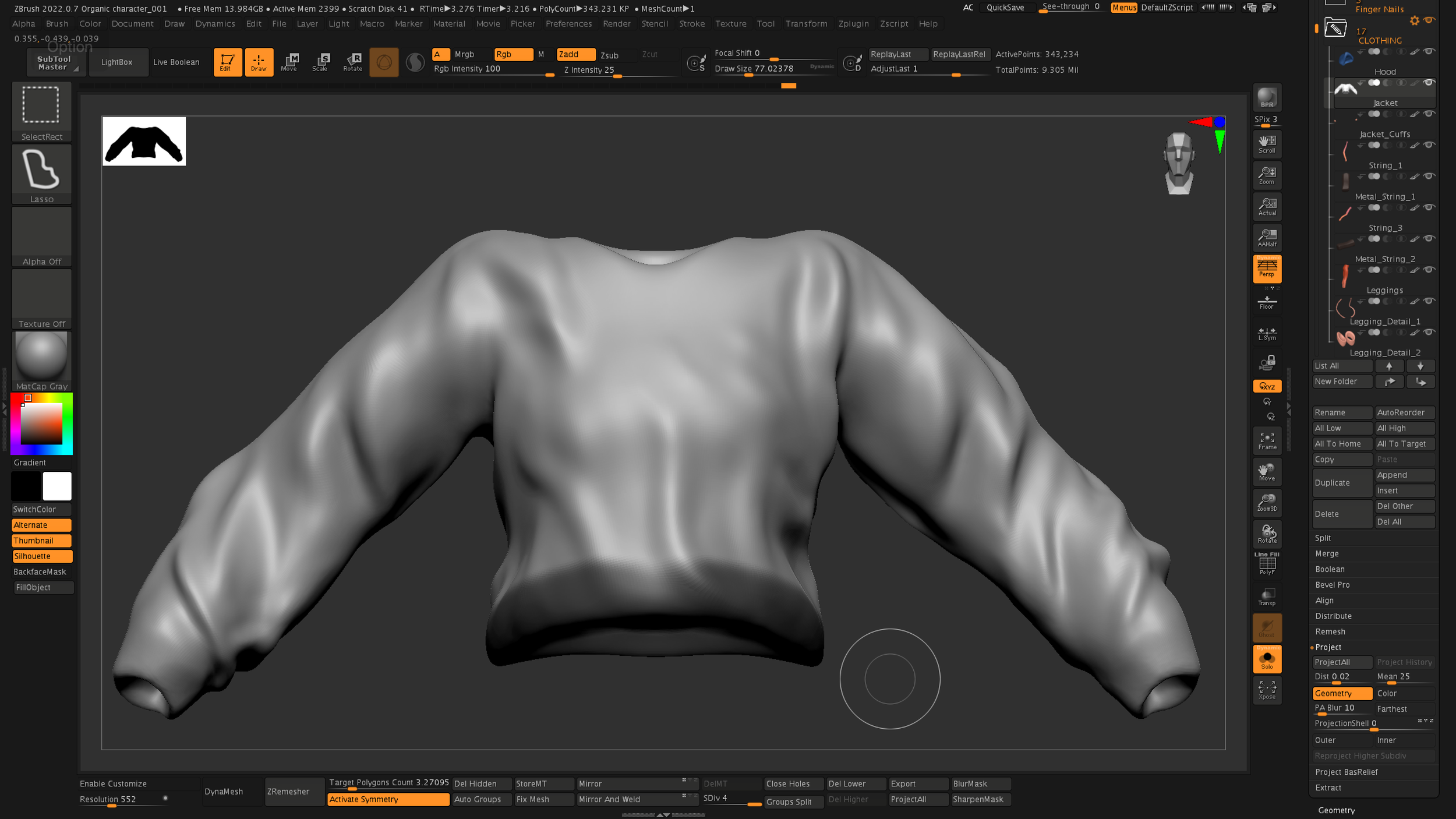Screen dimensions: 1456x819
Task: Click the Frame view icon
Action: point(1267,440)
